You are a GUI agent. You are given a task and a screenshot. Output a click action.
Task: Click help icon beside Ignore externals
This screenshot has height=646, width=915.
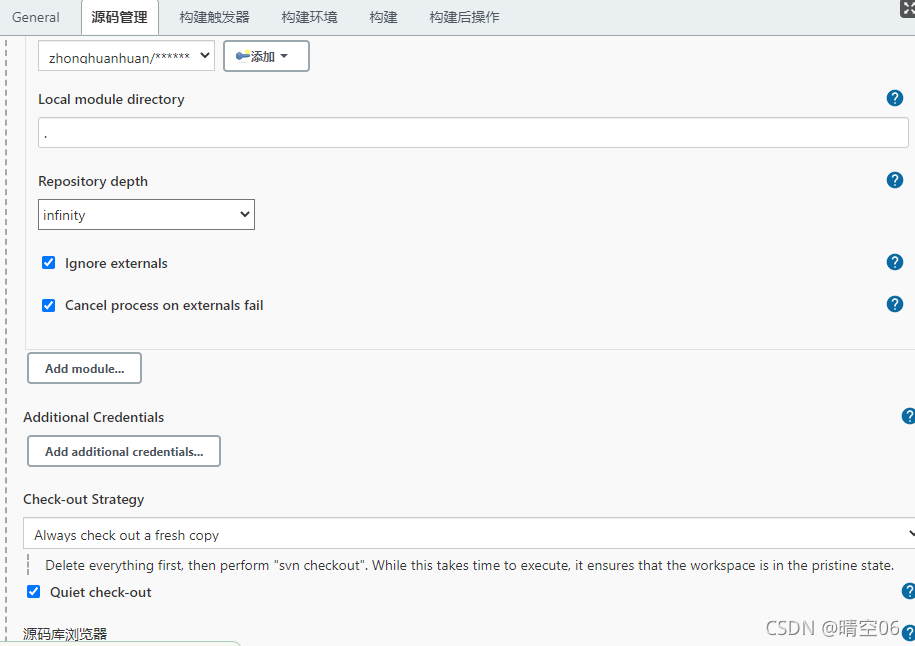click(x=895, y=262)
